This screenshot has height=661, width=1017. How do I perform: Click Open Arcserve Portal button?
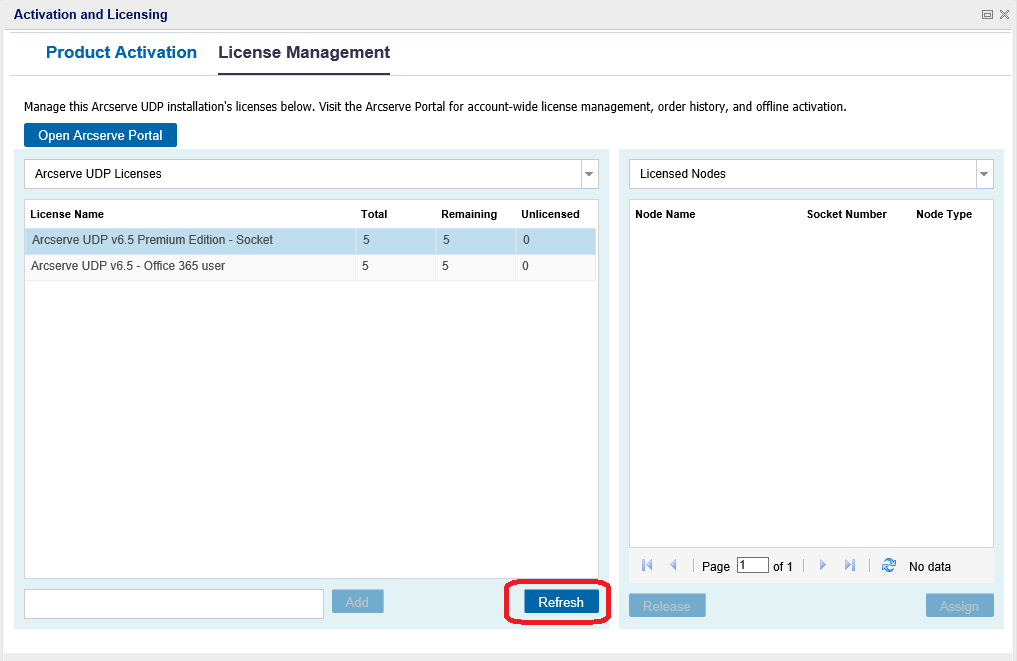click(101, 135)
